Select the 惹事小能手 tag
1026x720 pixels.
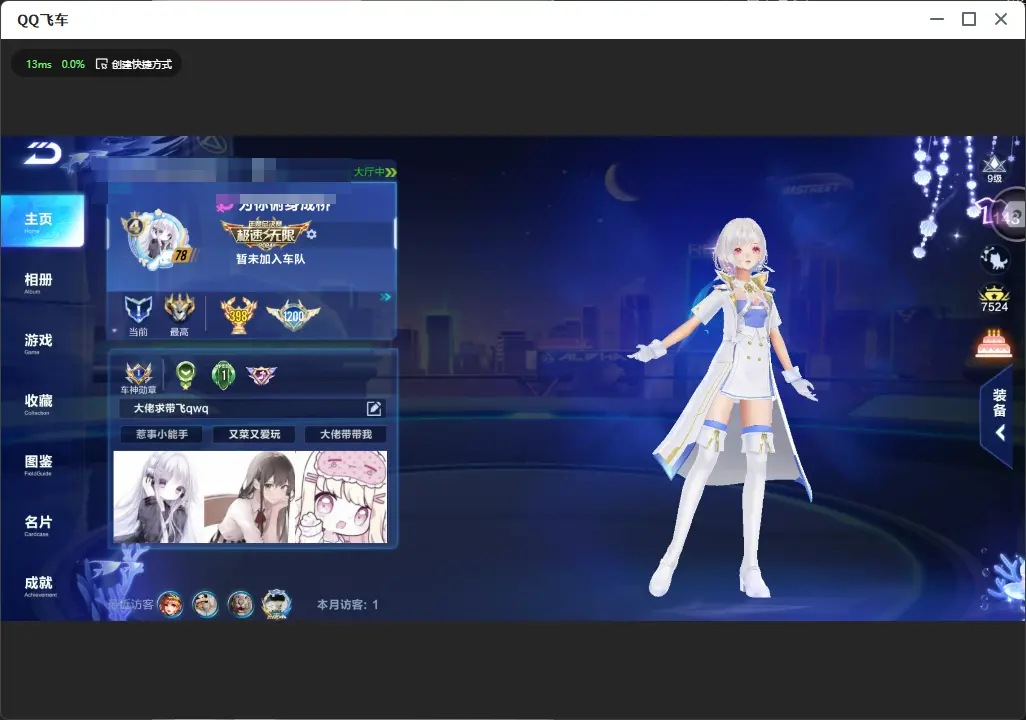pos(162,434)
